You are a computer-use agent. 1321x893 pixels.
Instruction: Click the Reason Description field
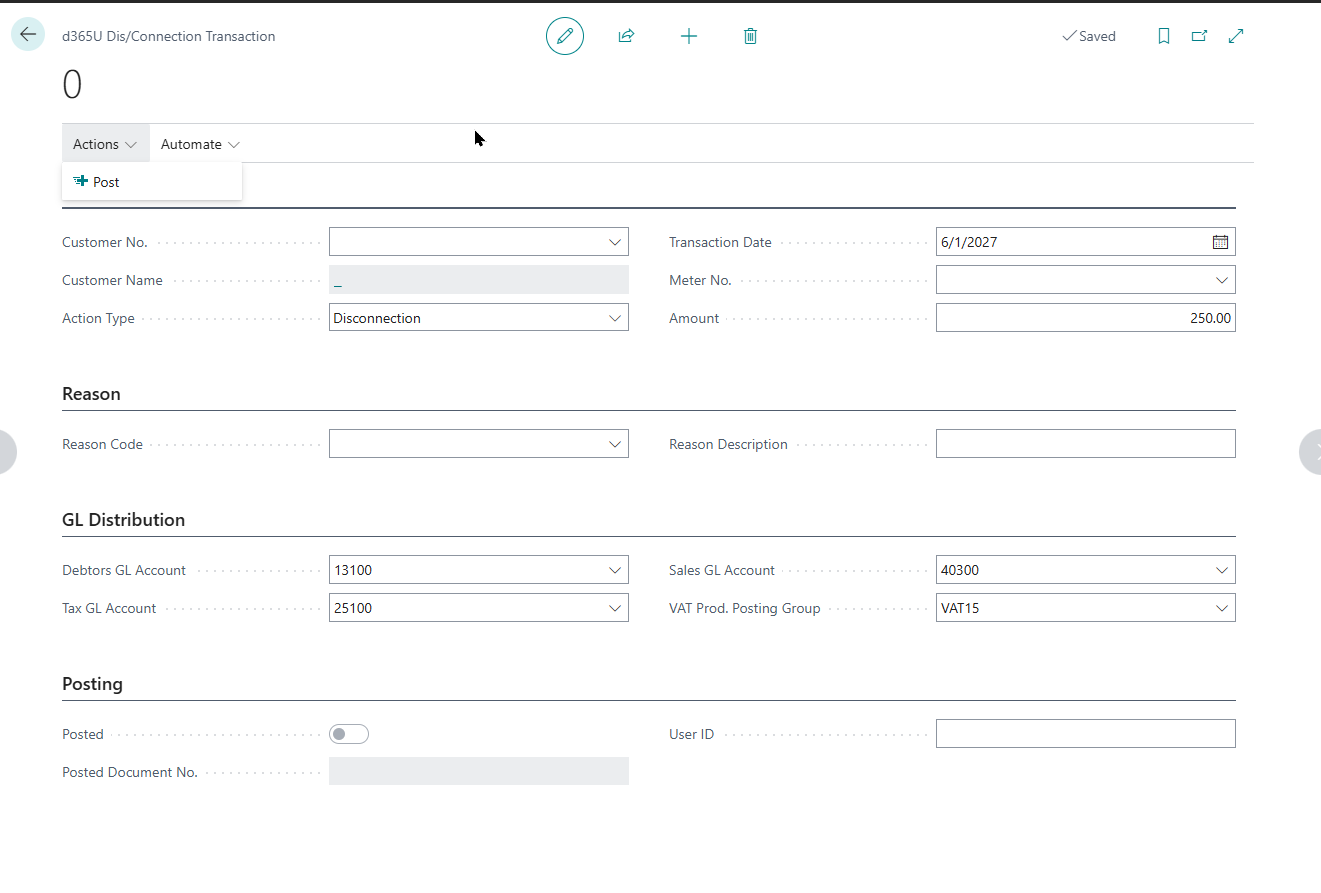tap(1086, 444)
